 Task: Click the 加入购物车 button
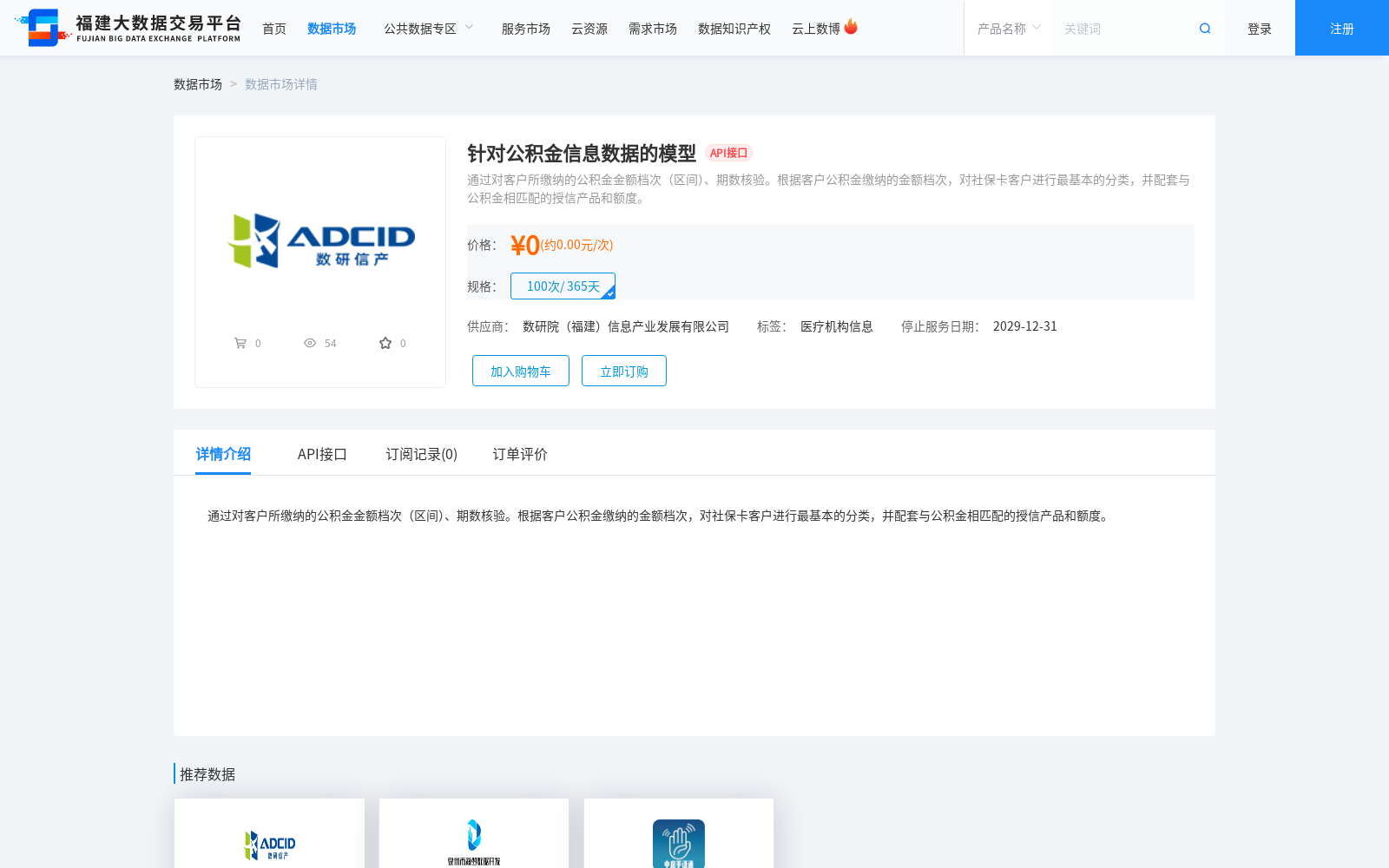coord(521,371)
